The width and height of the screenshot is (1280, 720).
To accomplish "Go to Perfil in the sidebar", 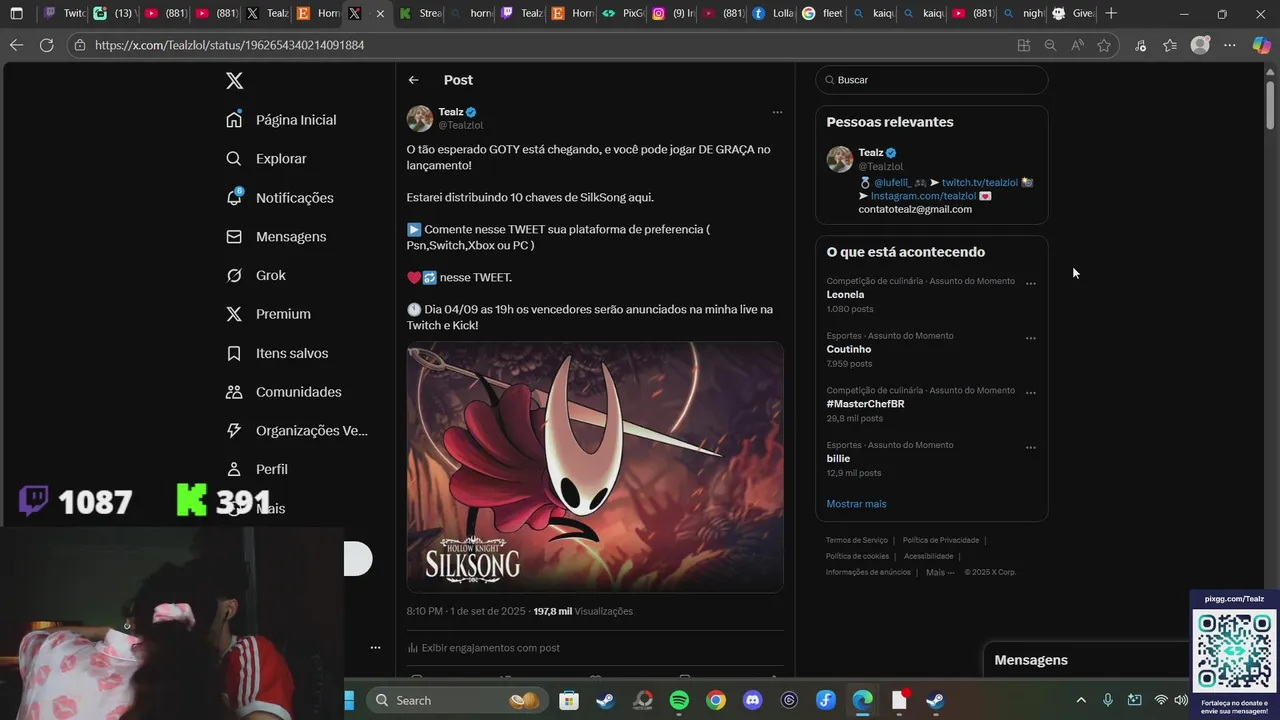I will click(257, 469).
